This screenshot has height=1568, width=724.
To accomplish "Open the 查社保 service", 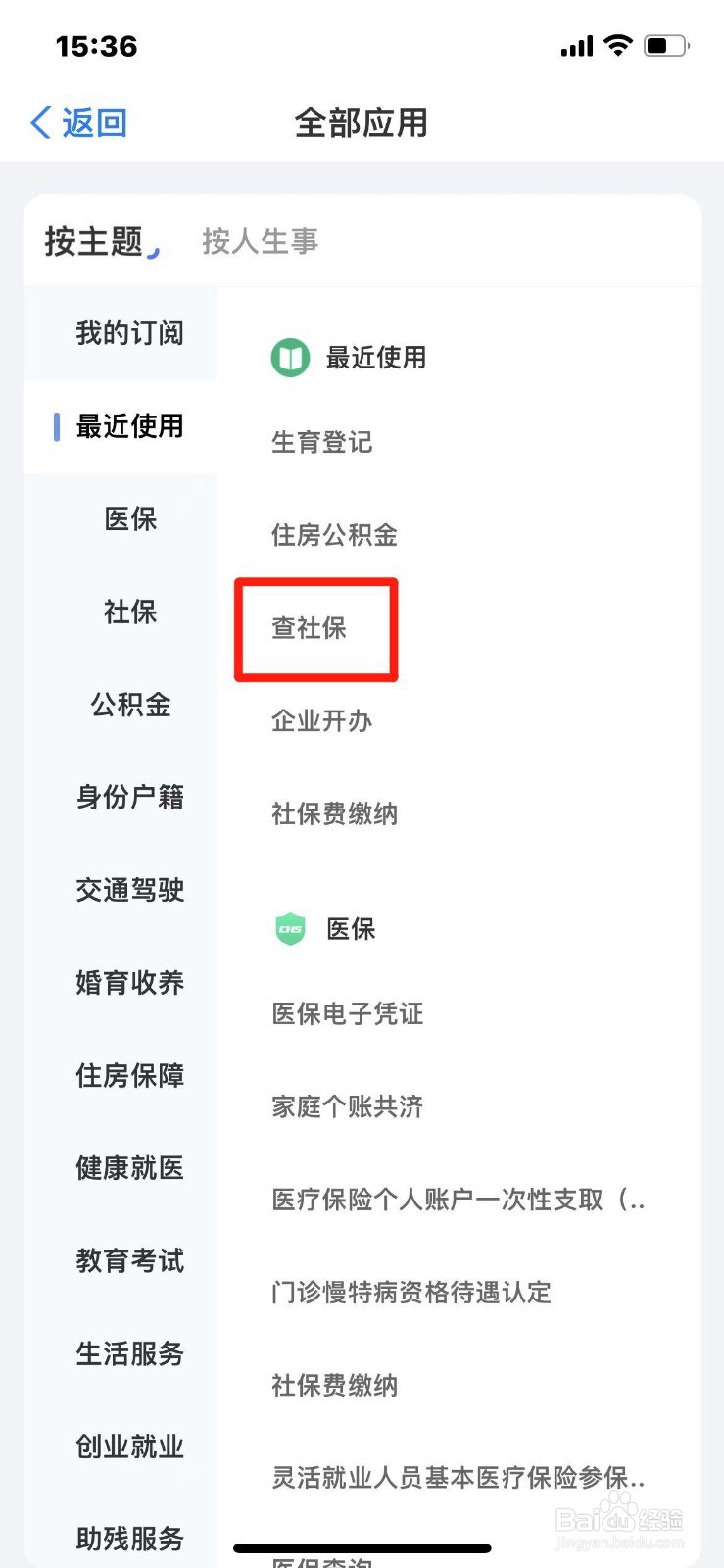I will pyautogui.click(x=310, y=628).
